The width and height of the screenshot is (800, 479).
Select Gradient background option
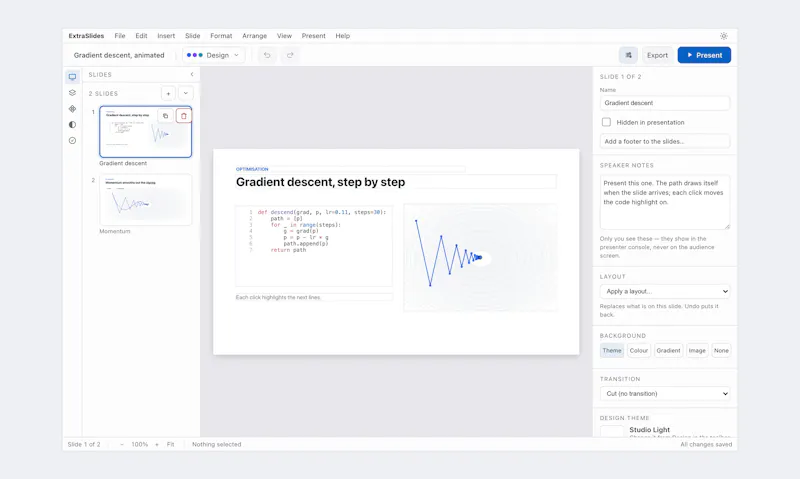pos(668,350)
